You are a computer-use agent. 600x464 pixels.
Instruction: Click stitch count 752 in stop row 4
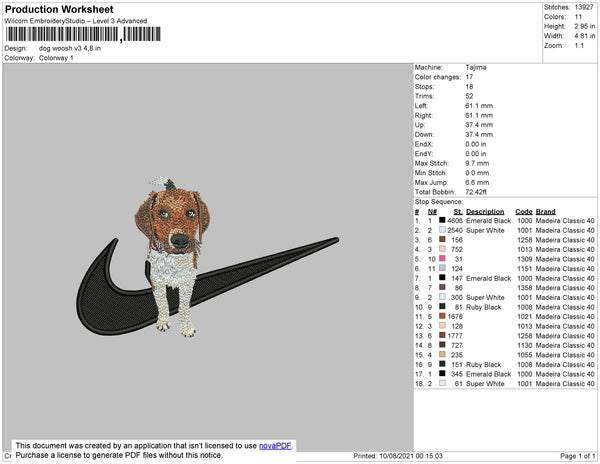coord(457,249)
